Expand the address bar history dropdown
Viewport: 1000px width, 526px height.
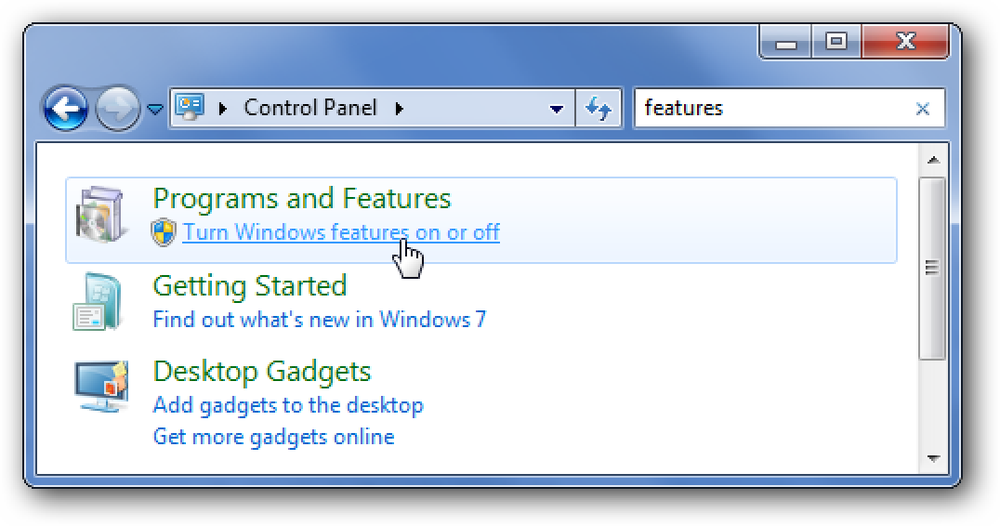(x=557, y=109)
